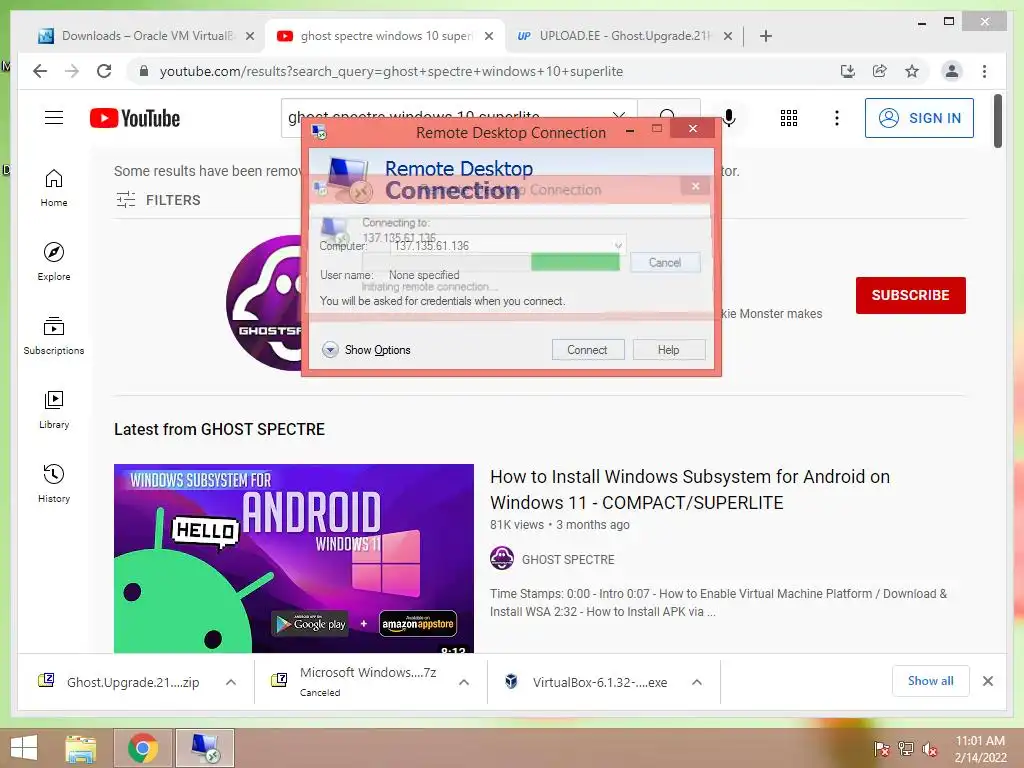Open menu for VirtualBox-6.1.32 exe download

pyautogui.click(x=697, y=682)
